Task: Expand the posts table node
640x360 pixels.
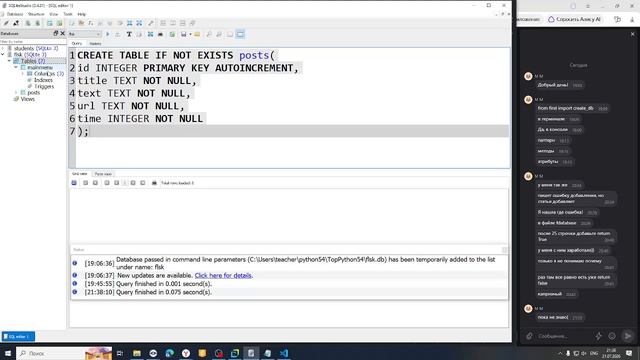Action: click(x=16, y=93)
